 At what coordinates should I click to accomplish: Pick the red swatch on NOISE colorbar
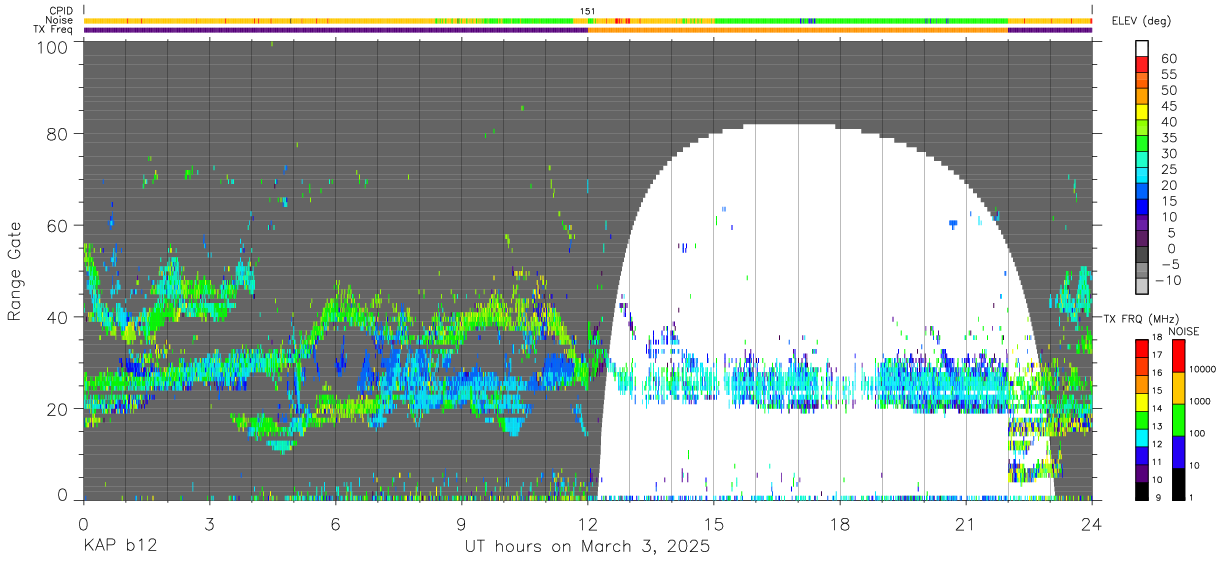[x=1178, y=356]
